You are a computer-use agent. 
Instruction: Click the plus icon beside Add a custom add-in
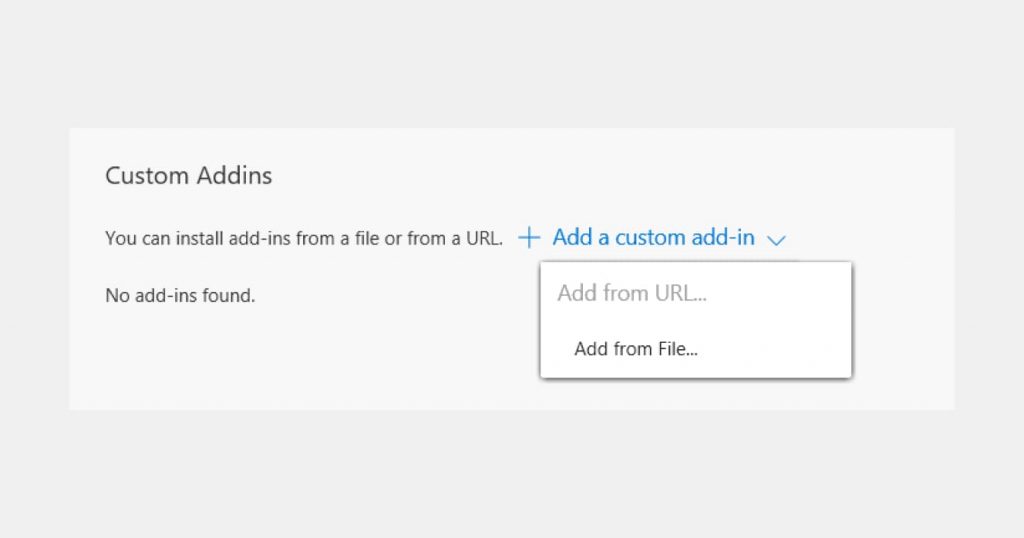coord(529,238)
